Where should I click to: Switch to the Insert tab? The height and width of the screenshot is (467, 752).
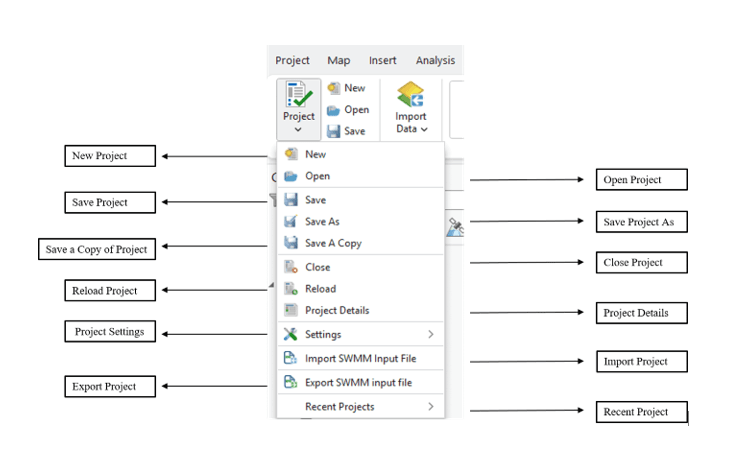click(382, 60)
